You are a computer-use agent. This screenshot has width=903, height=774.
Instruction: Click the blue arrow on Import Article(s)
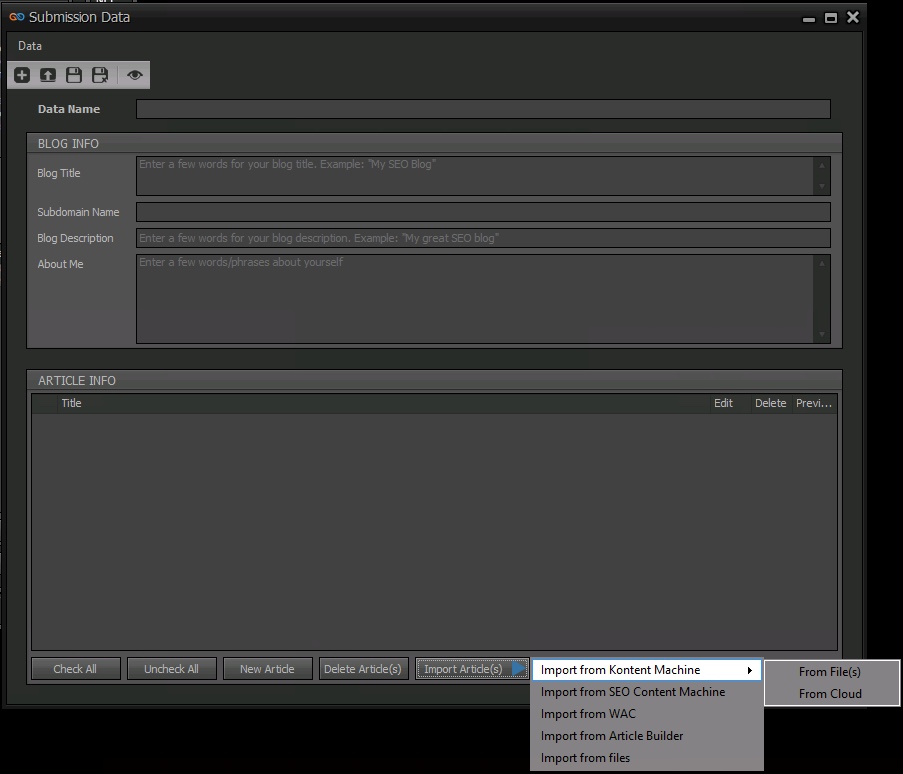point(518,669)
